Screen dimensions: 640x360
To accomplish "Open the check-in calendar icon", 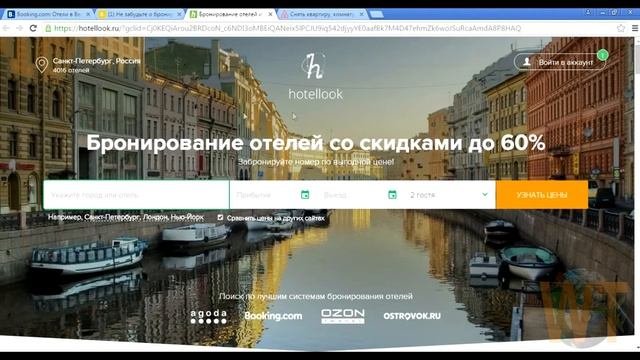I will coord(305,195).
